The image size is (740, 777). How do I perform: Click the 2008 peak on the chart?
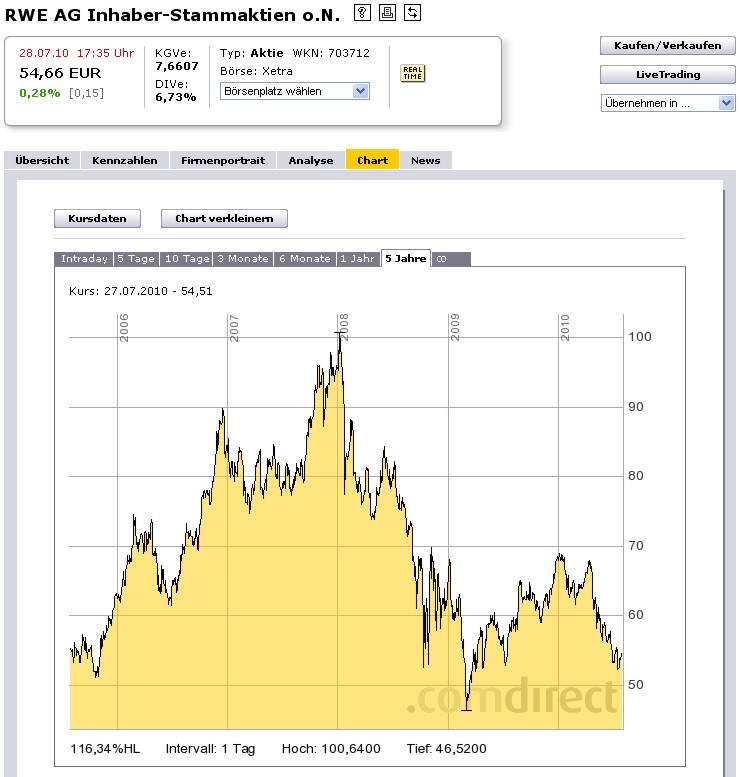coord(339,335)
